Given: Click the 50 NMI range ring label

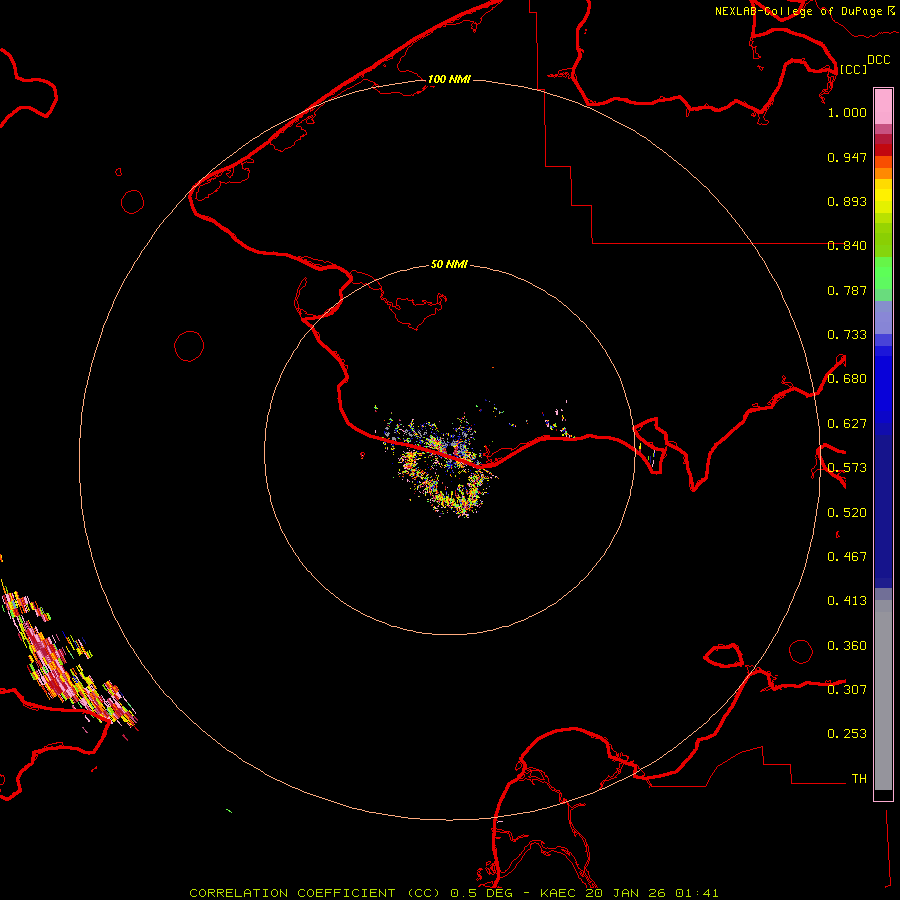Looking at the screenshot, I should tap(449, 265).
